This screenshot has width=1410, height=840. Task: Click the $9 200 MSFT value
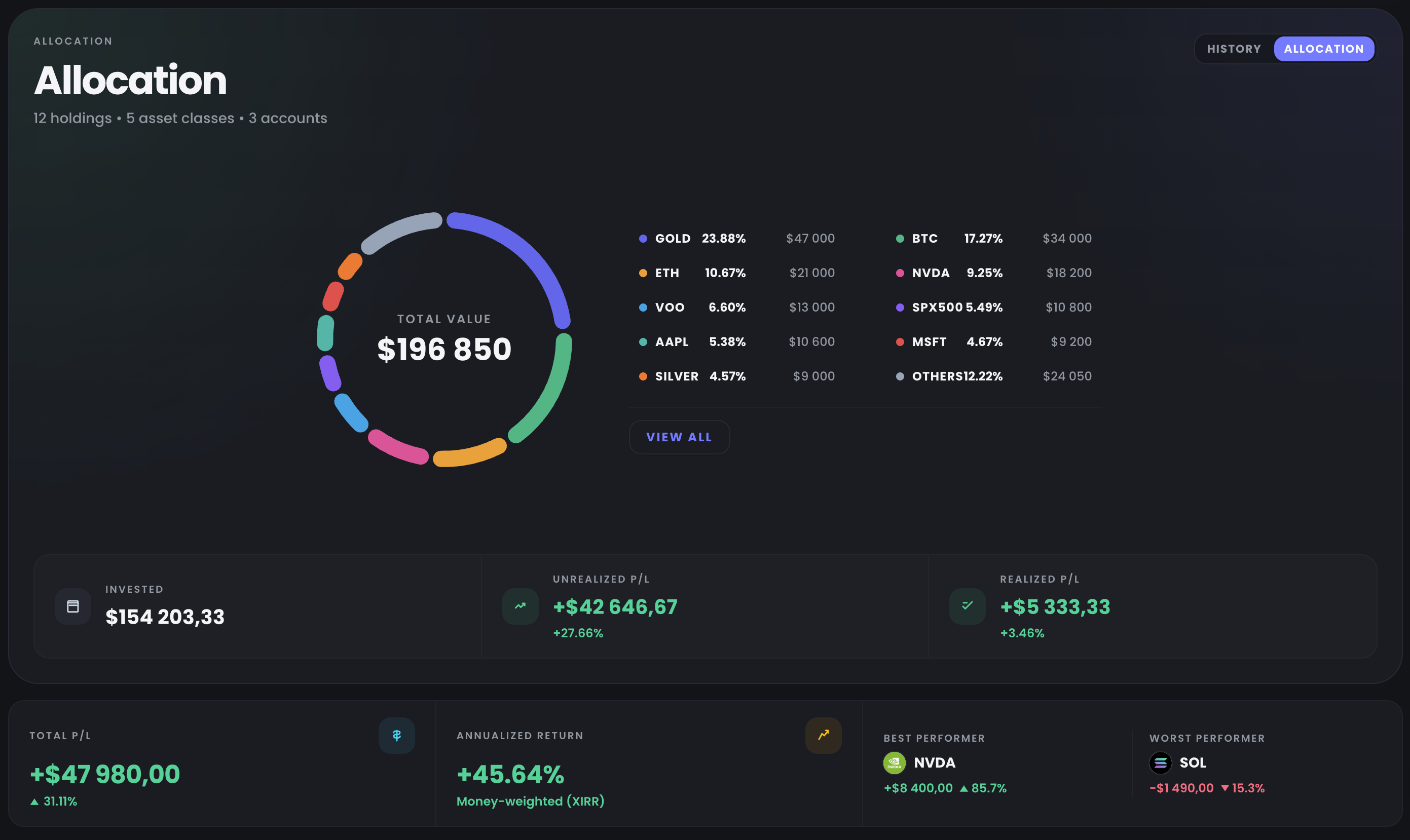tap(1071, 342)
